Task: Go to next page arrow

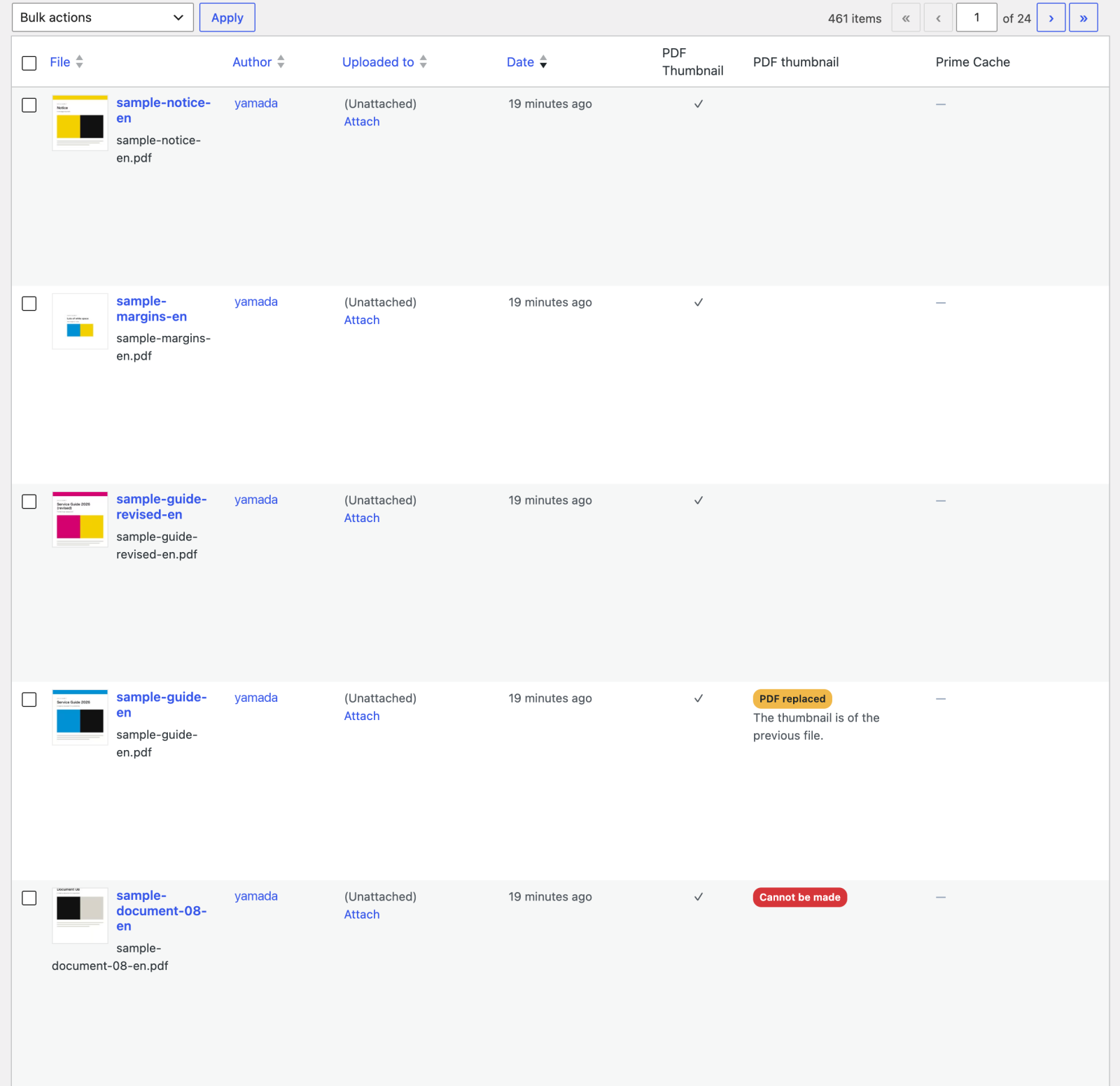Action: point(1051,17)
